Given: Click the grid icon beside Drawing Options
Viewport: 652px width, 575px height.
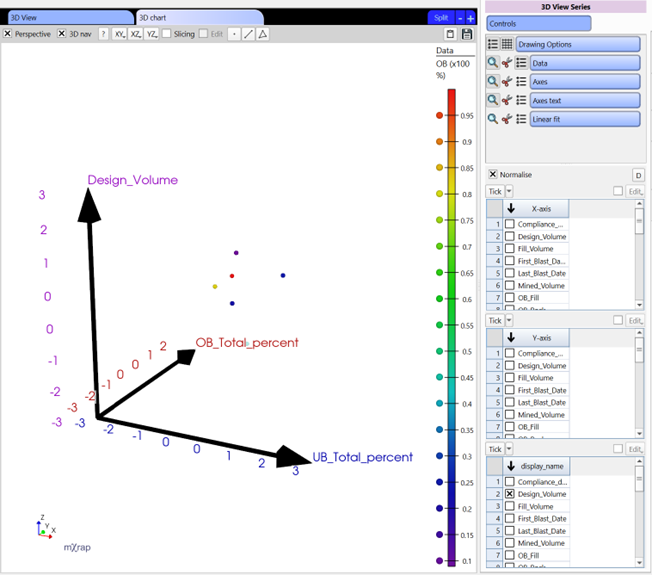Looking at the screenshot, I should [x=507, y=45].
